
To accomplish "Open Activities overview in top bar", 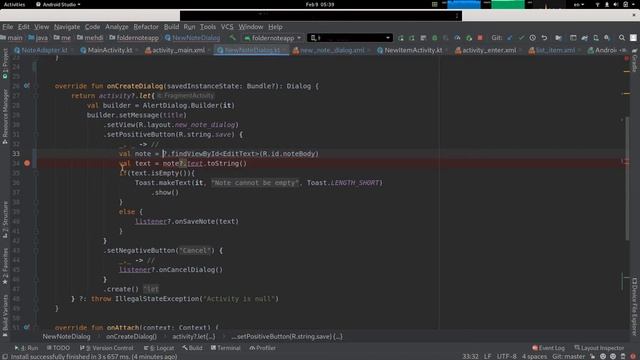I will (x=14, y=4).
